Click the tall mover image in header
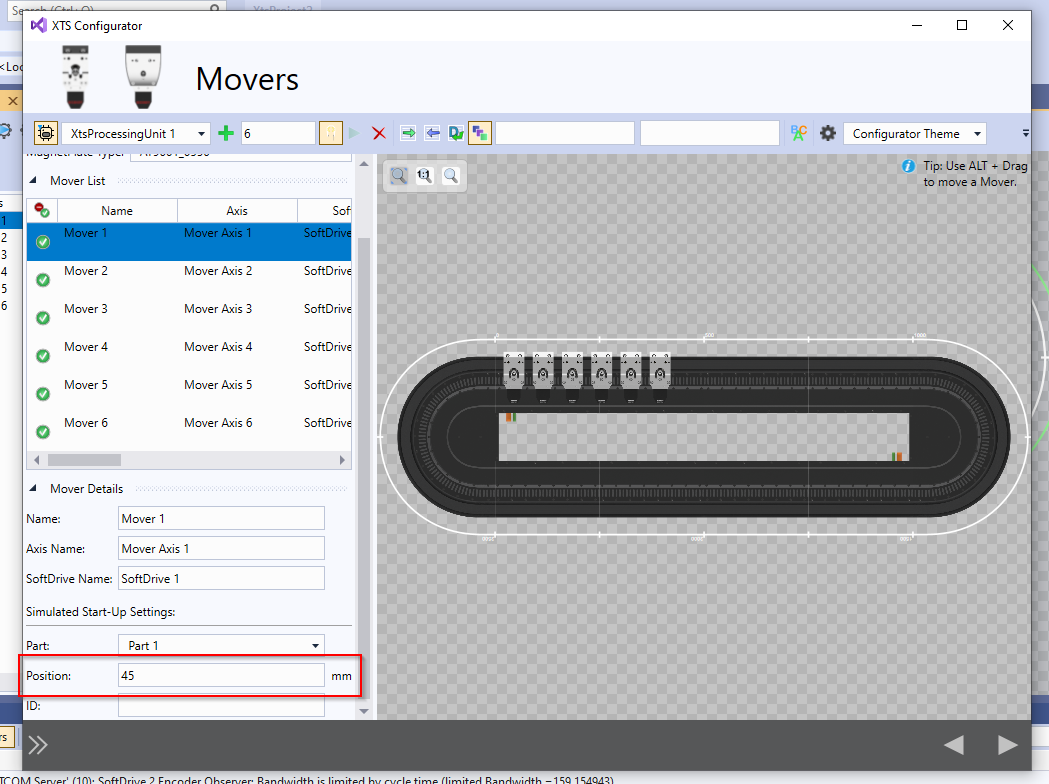This screenshot has height=784, width=1049. 76,77
